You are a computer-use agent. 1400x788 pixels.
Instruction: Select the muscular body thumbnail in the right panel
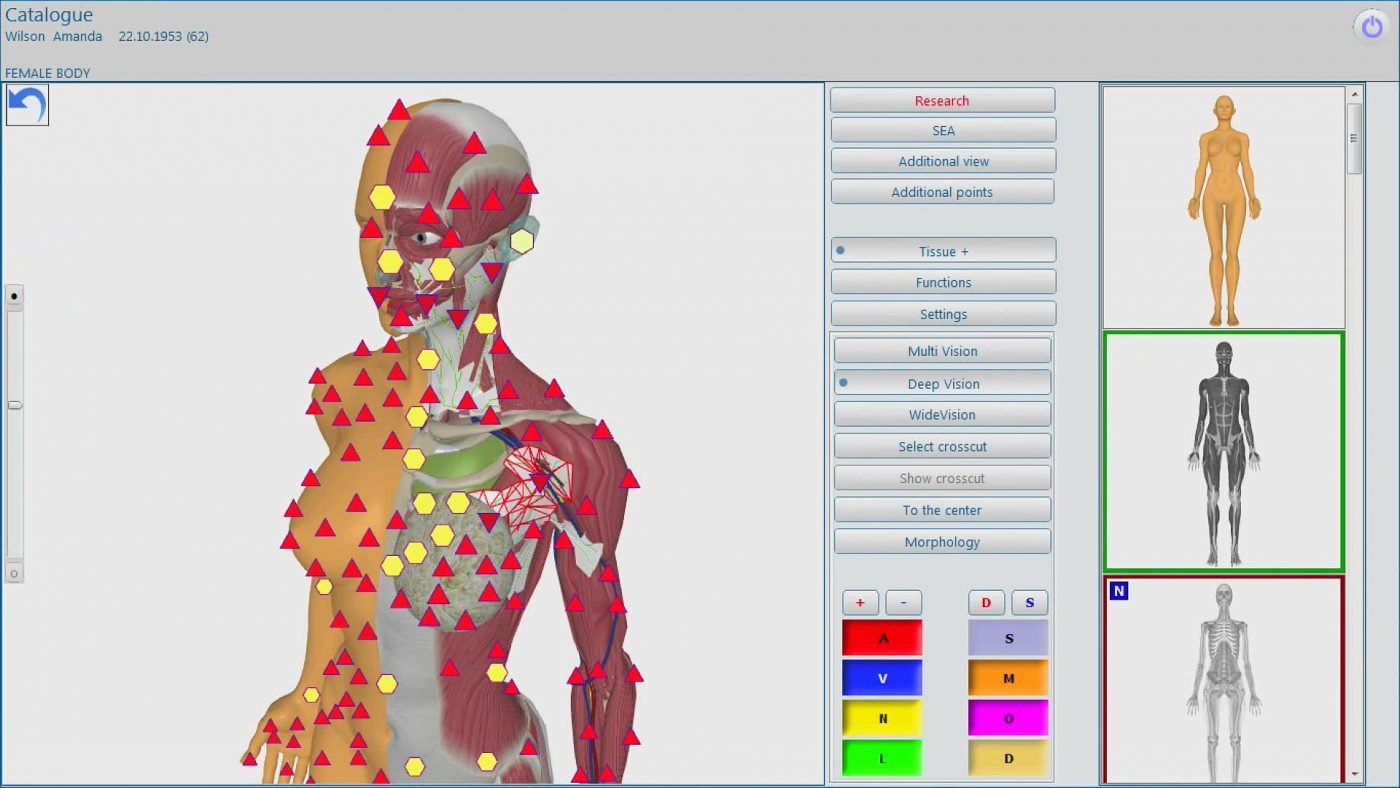(x=1223, y=451)
